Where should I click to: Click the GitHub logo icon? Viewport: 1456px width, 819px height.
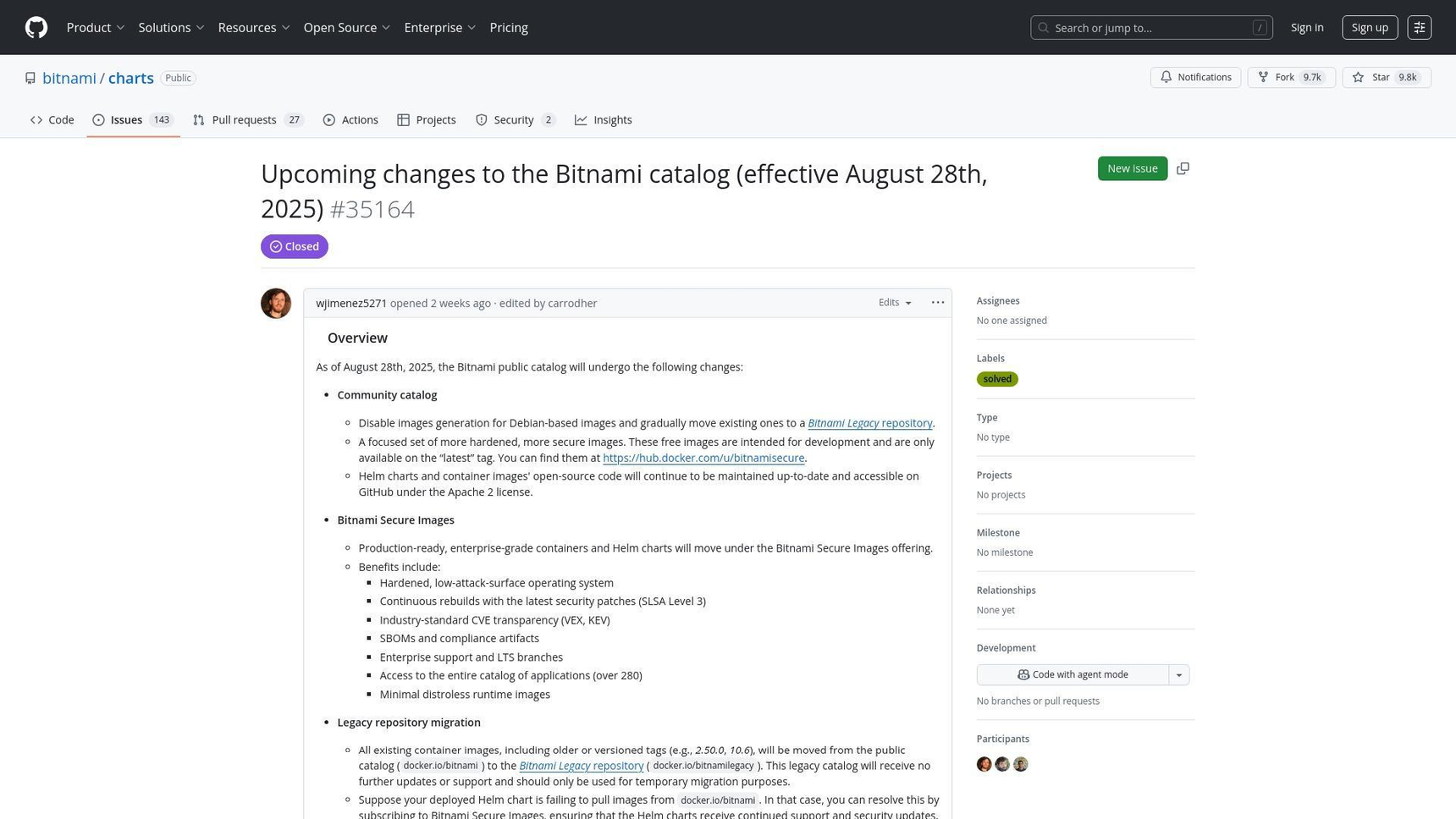(x=36, y=28)
